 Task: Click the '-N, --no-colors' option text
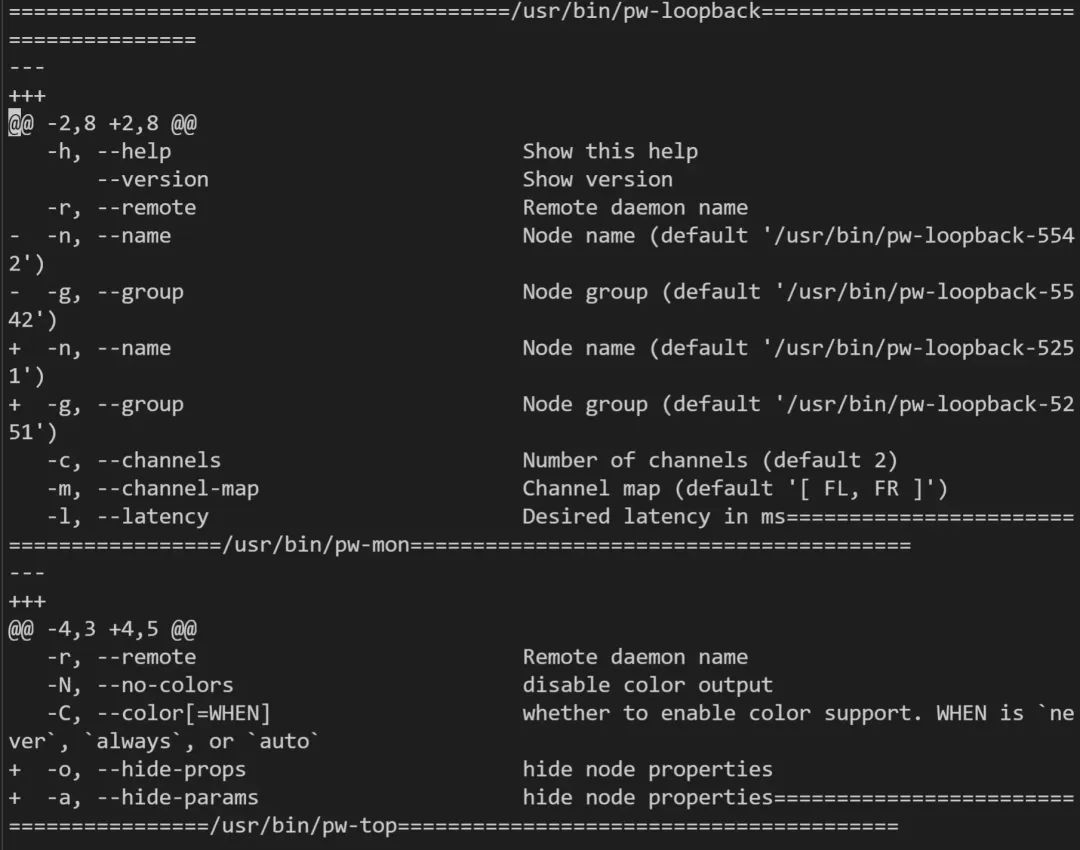(140, 686)
